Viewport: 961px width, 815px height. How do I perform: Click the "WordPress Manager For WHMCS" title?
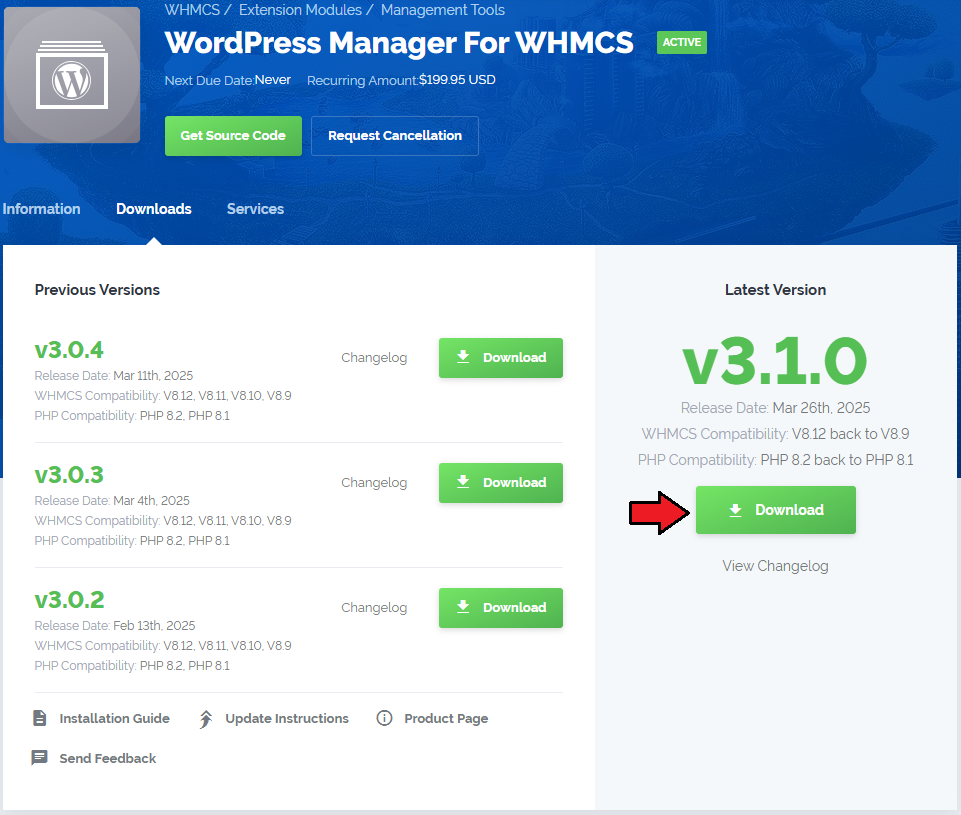[x=399, y=43]
